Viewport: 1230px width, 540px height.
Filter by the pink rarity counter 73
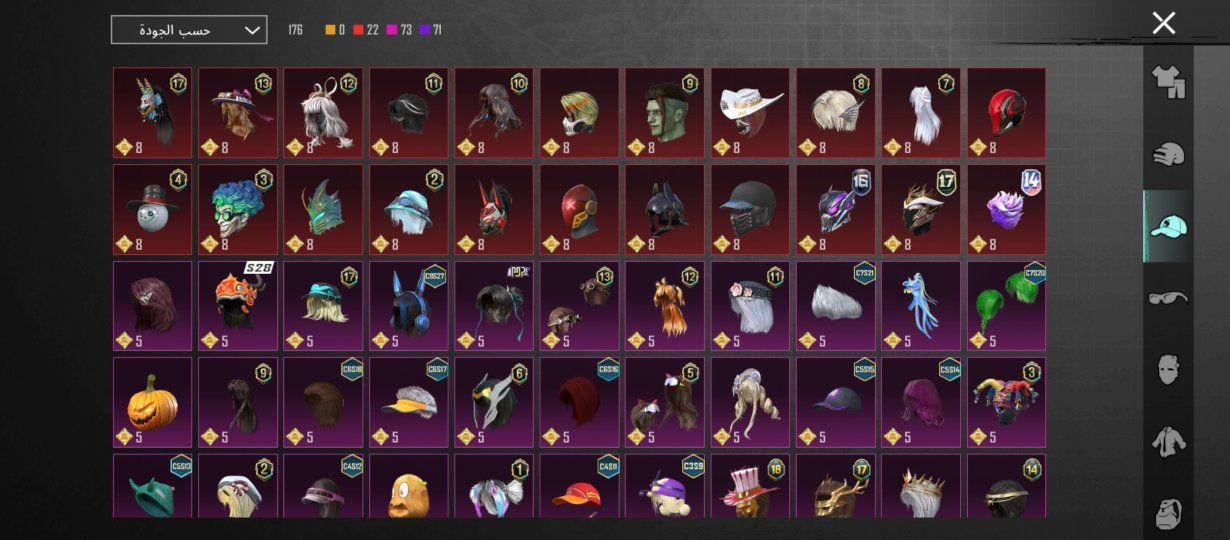399,30
